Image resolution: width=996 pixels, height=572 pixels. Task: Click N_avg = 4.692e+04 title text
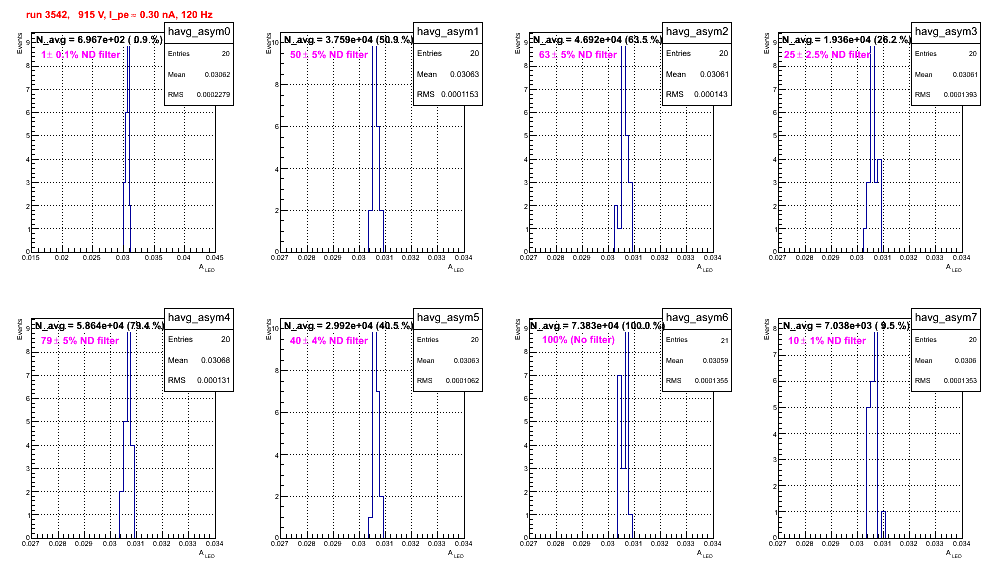point(596,39)
